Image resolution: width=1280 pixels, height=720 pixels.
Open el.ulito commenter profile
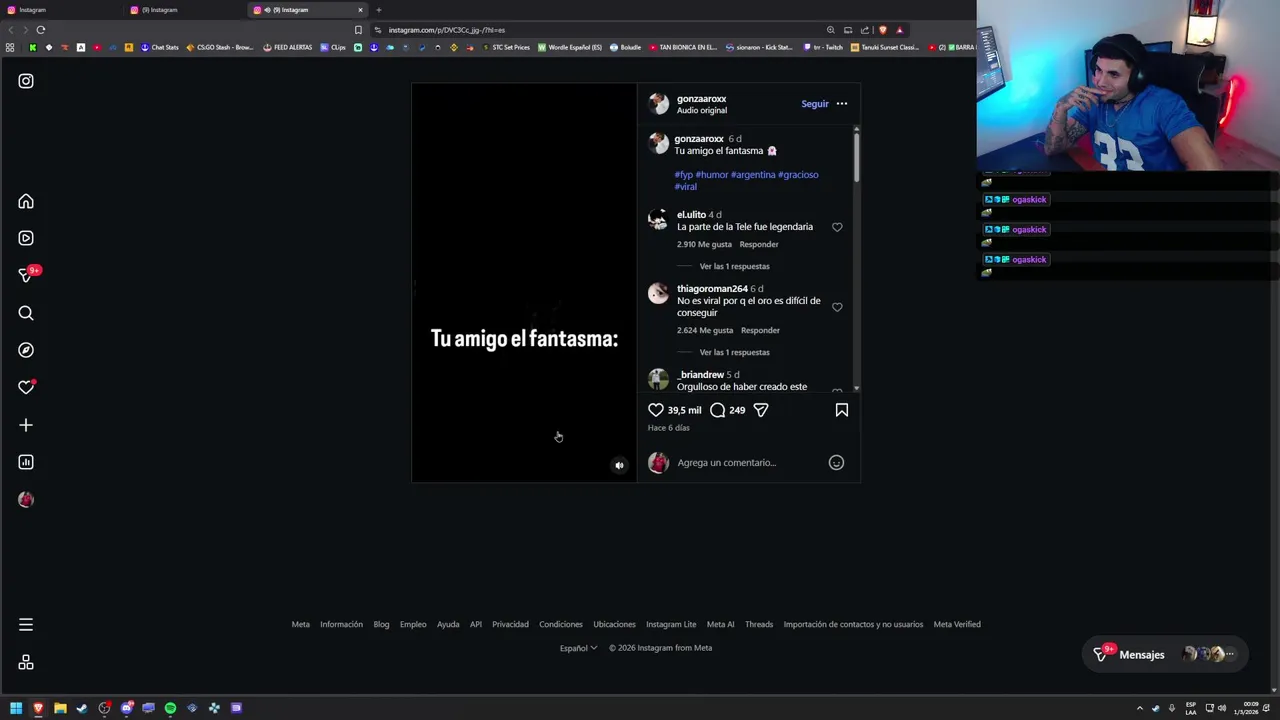tap(691, 215)
